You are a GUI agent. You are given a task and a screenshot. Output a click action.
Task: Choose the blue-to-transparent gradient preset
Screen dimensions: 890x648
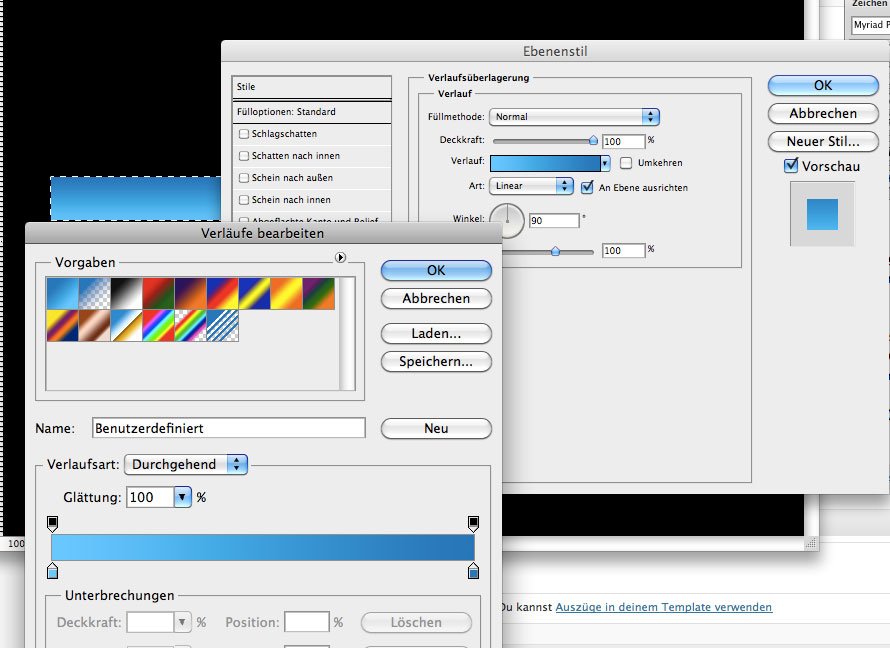pos(94,293)
